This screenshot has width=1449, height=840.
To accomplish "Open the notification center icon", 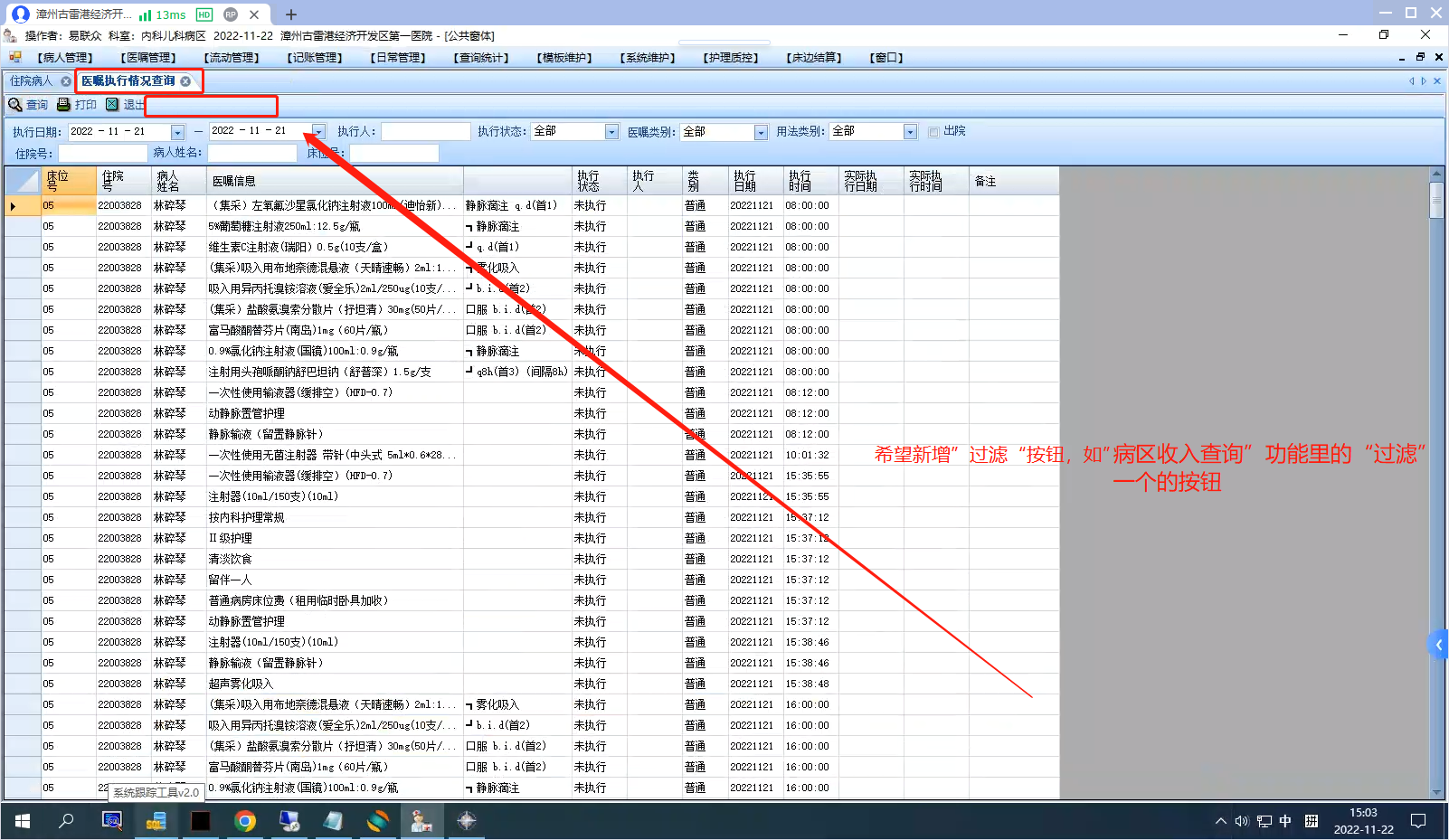I will pyautogui.click(x=1418, y=821).
